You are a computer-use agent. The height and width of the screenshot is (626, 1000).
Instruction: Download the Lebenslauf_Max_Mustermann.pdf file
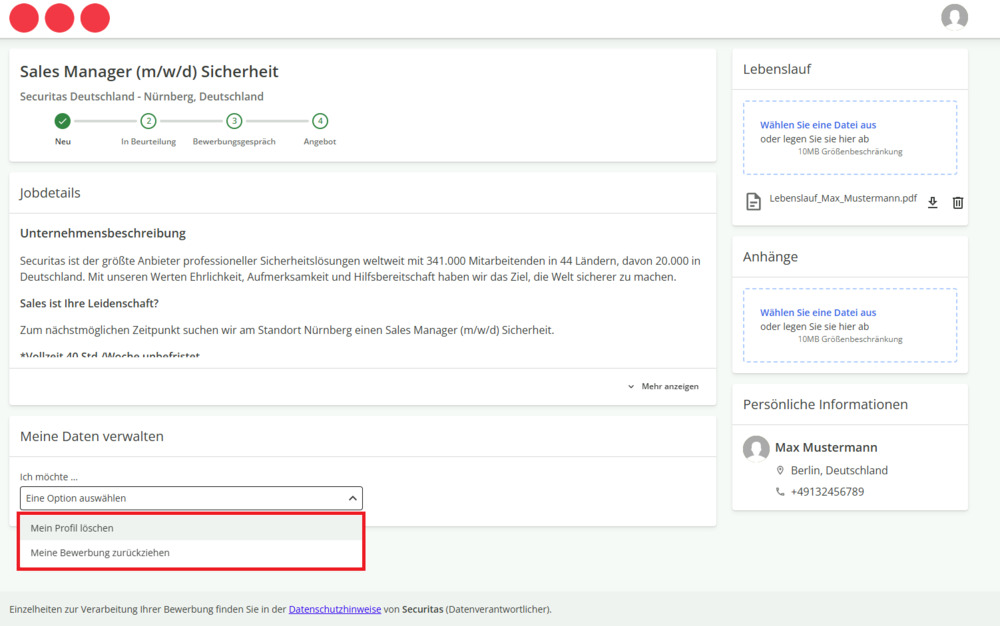click(932, 202)
